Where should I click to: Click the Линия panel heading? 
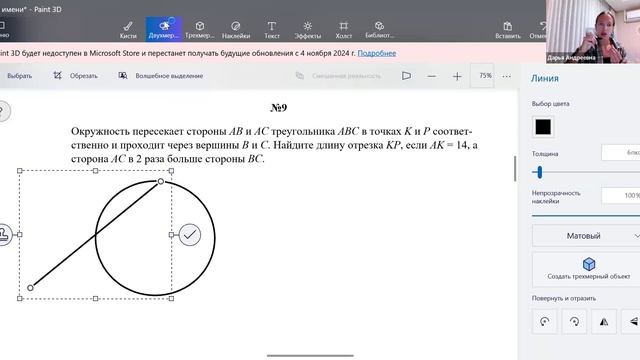pyautogui.click(x=544, y=78)
